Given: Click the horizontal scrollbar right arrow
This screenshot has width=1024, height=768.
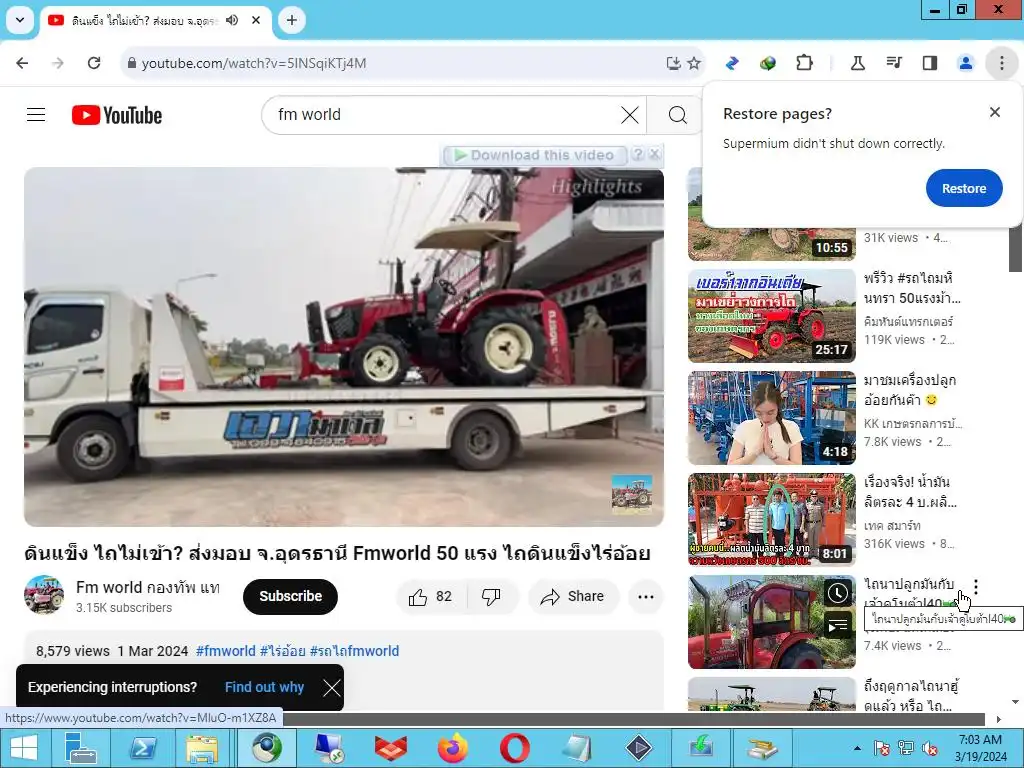Looking at the screenshot, I should [999, 719].
